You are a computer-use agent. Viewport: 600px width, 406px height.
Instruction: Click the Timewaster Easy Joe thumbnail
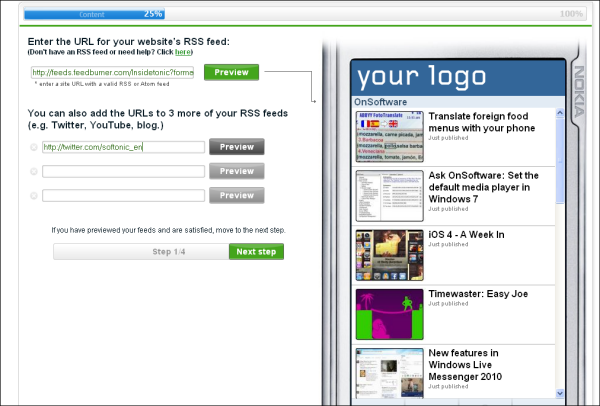point(388,313)
